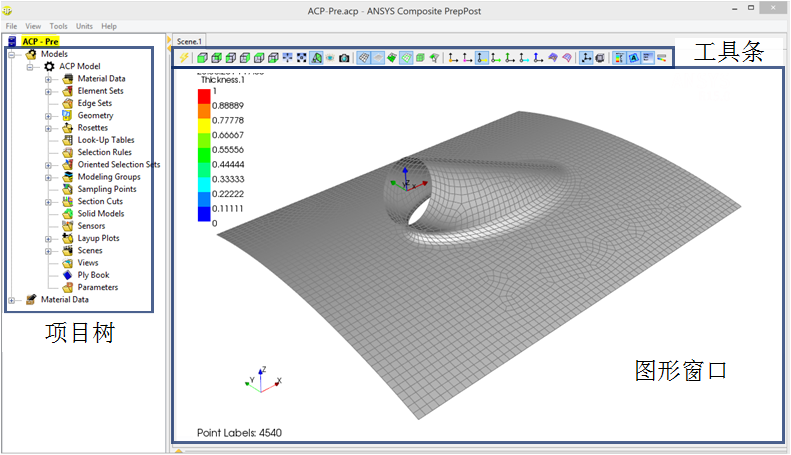Click the magenta-dot axis direction icon

click(467, 58)
